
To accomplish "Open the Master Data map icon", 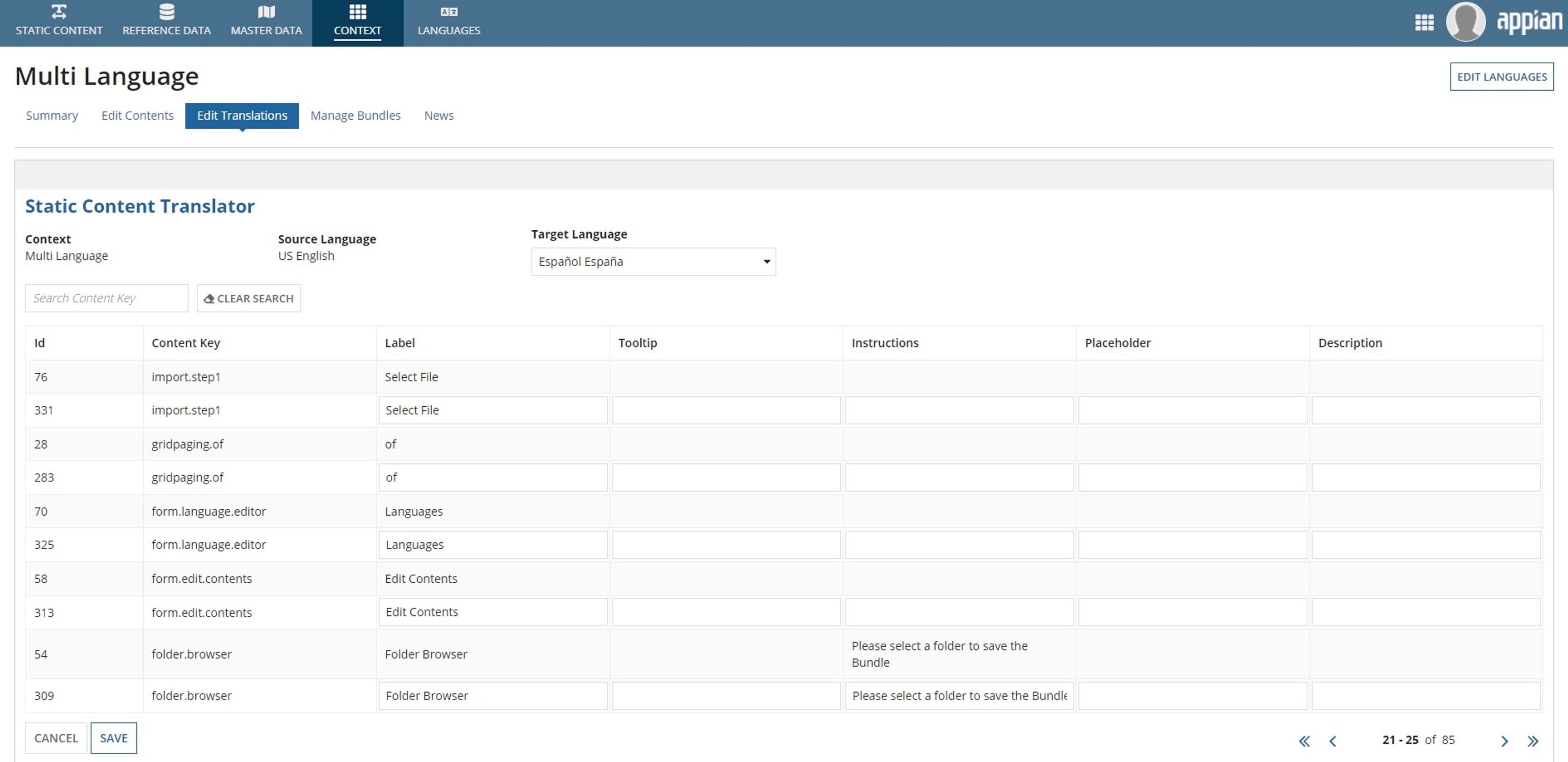I will click(267, 11).
